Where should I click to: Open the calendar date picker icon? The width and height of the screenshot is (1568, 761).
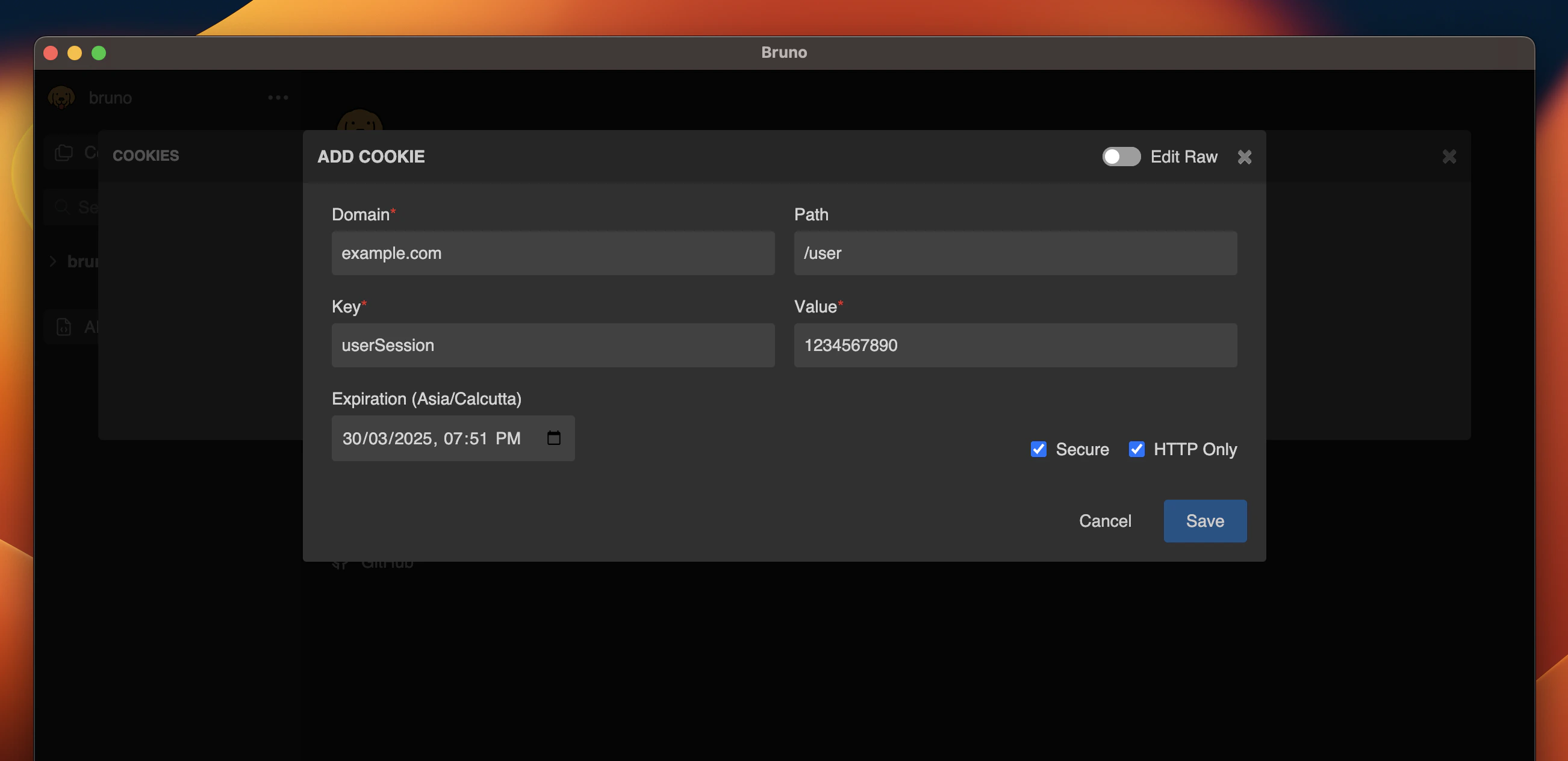[553, 438]
